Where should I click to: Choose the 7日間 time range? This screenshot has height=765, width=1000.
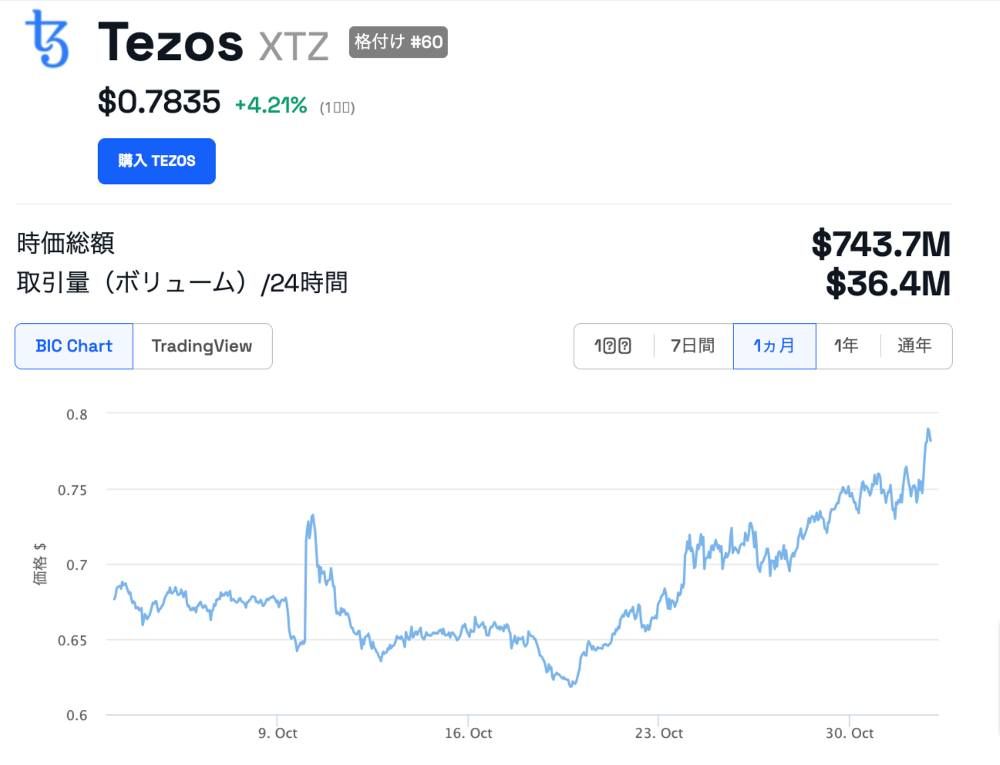coord(692,346)
